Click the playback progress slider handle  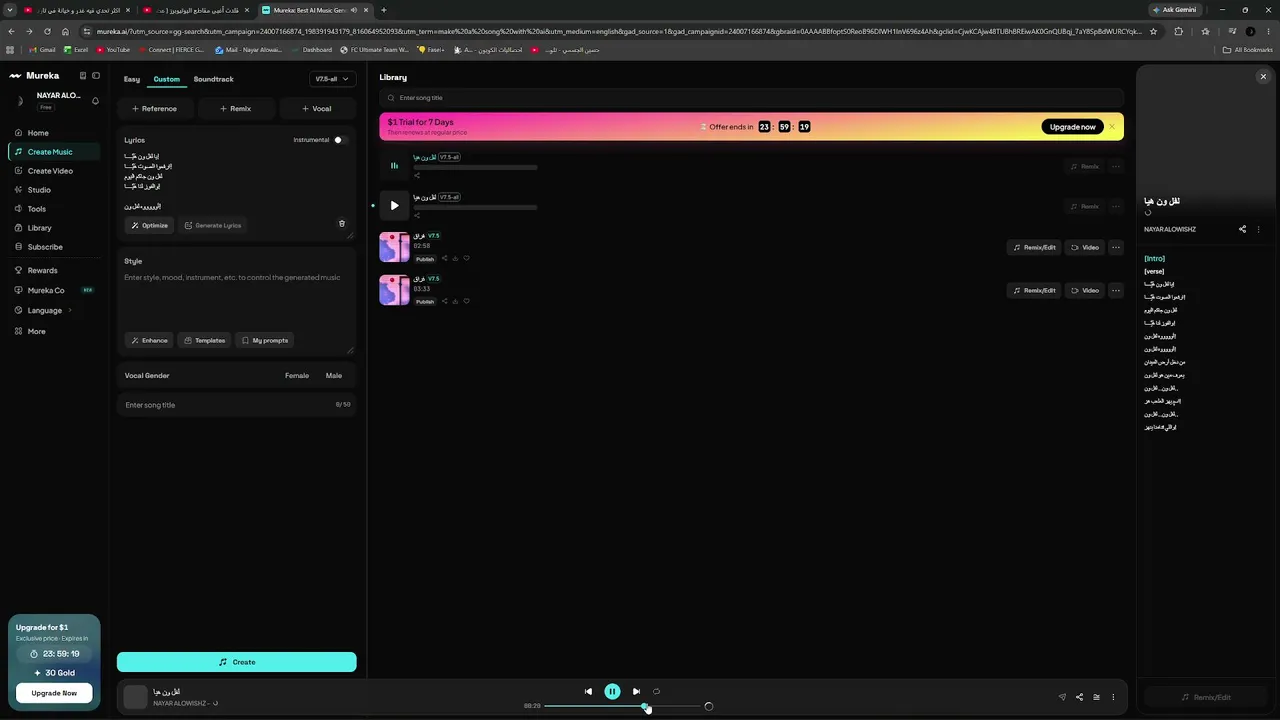point(645,706)
